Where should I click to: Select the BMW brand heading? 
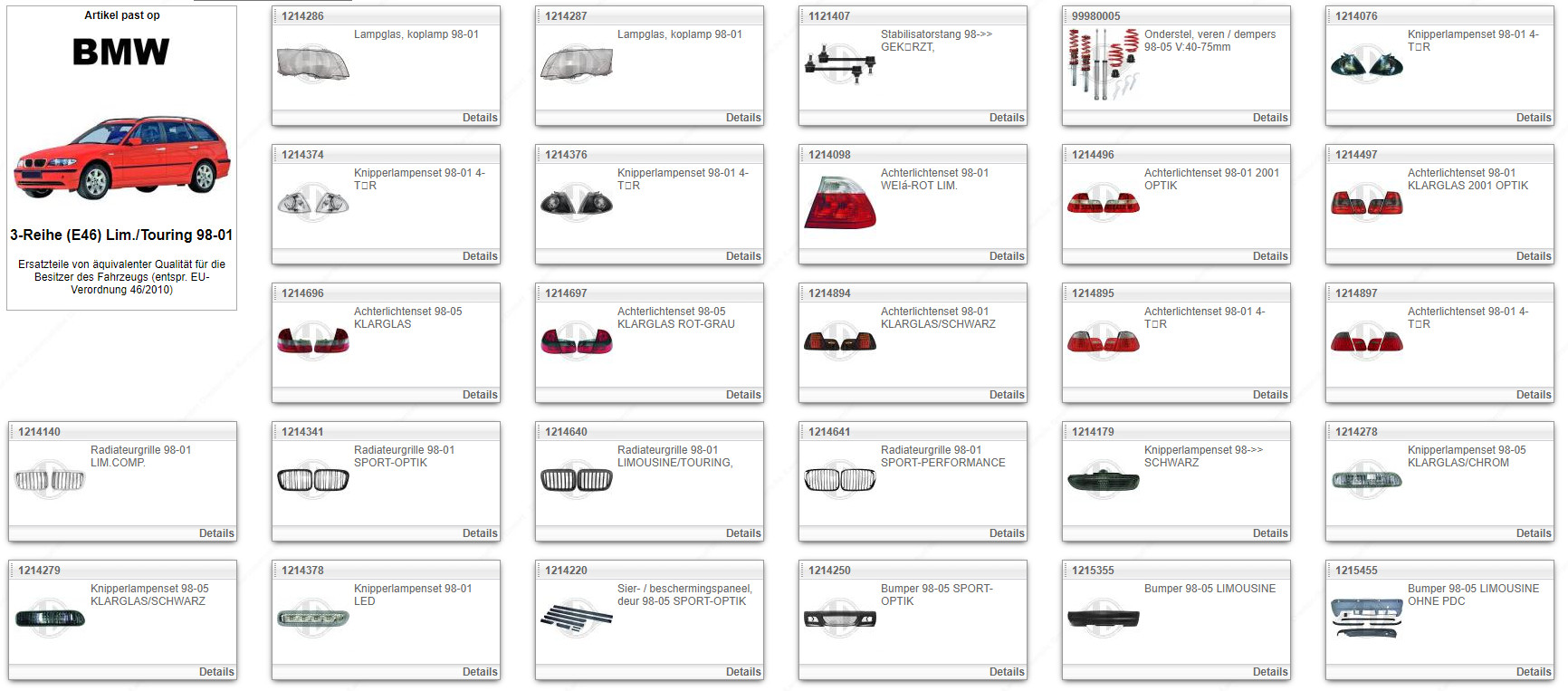(121, 52)
